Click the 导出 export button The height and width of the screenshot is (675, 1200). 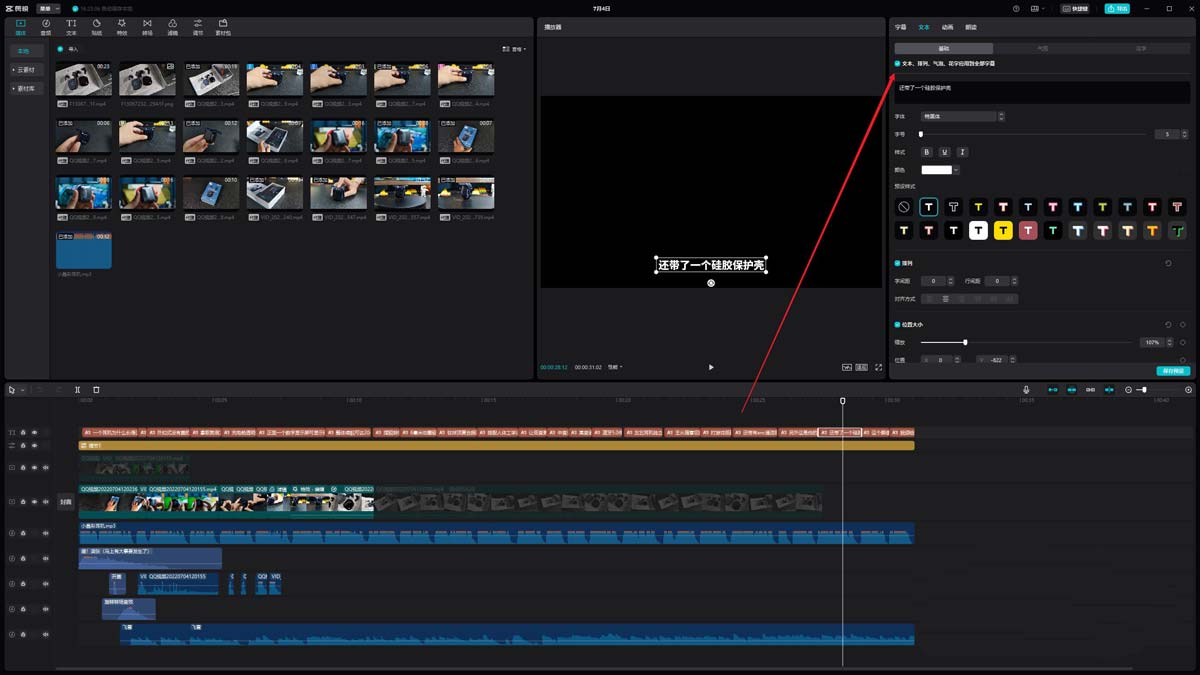point(1117,8)
